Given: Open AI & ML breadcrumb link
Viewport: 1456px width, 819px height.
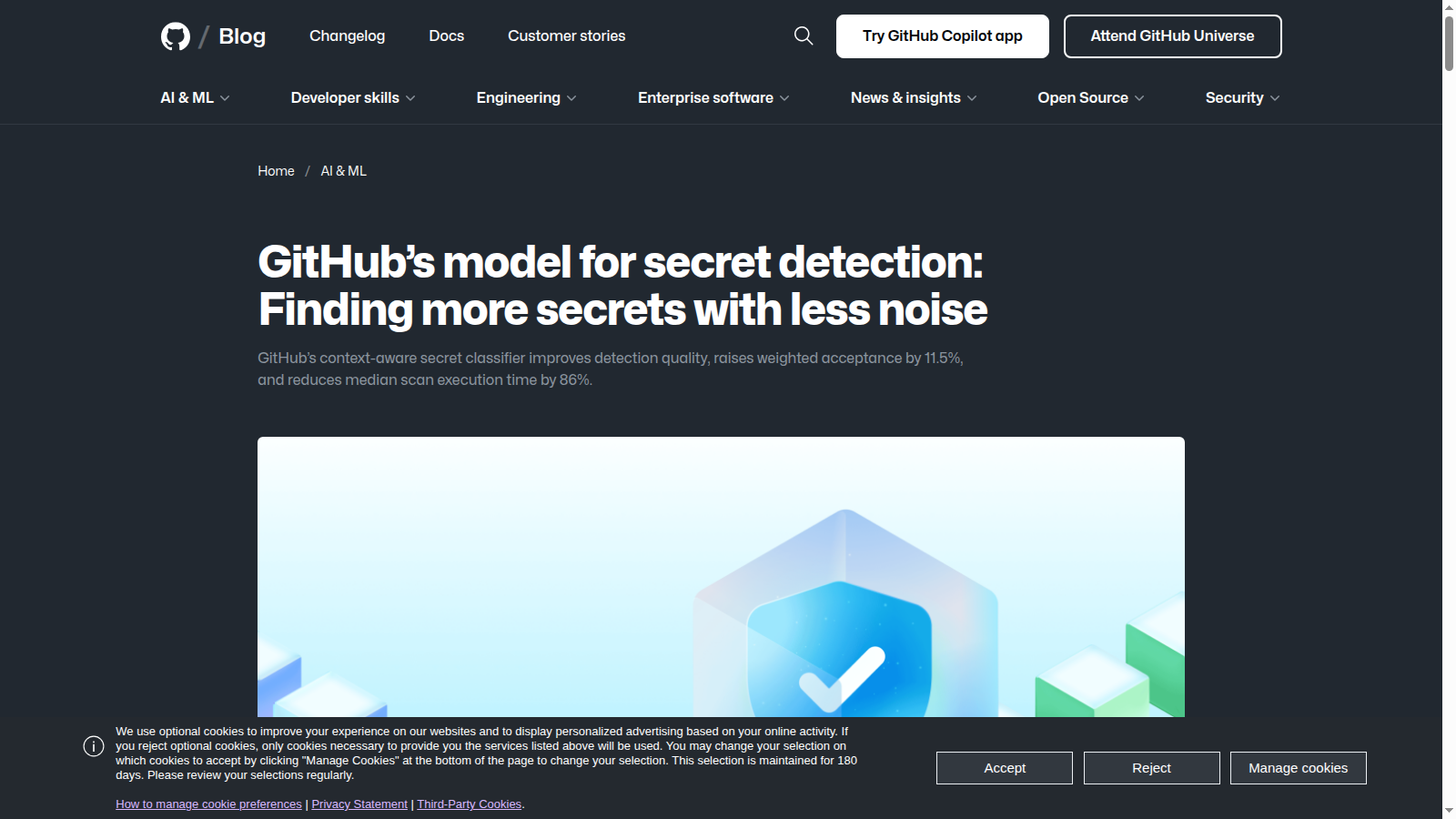Looking at the screenshot, I should [x=343, y=171].
